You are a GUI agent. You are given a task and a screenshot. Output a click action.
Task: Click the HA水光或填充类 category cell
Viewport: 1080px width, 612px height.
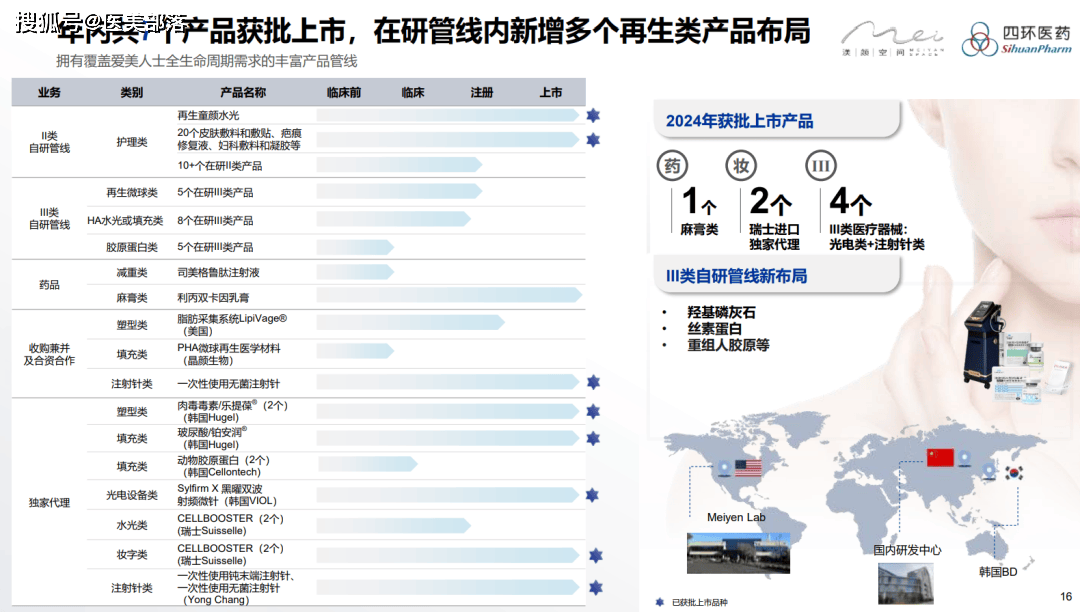(125, 220)
